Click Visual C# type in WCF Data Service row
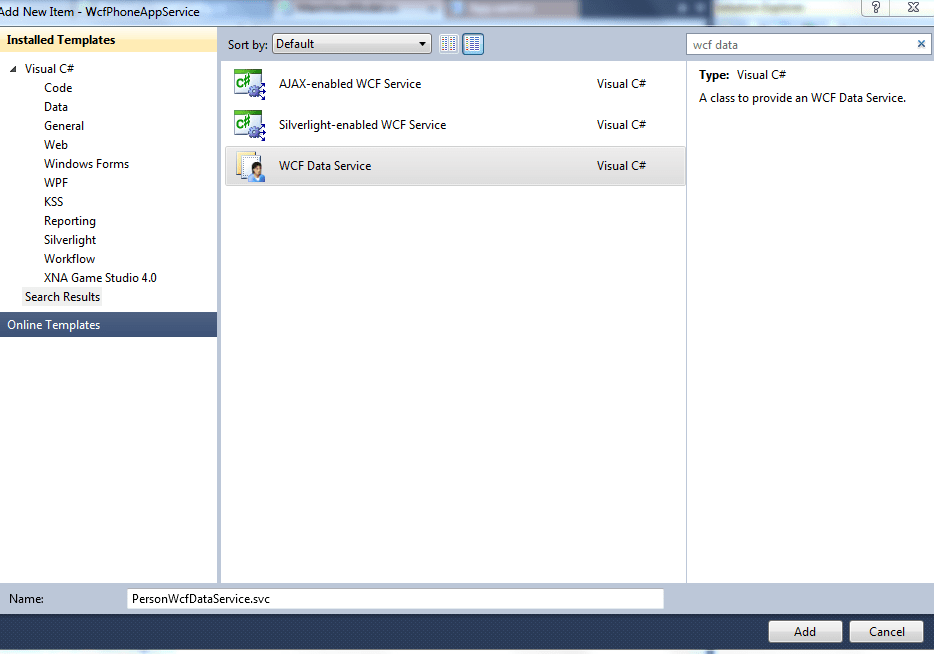934x654 pixels. [x=621, y=166]
